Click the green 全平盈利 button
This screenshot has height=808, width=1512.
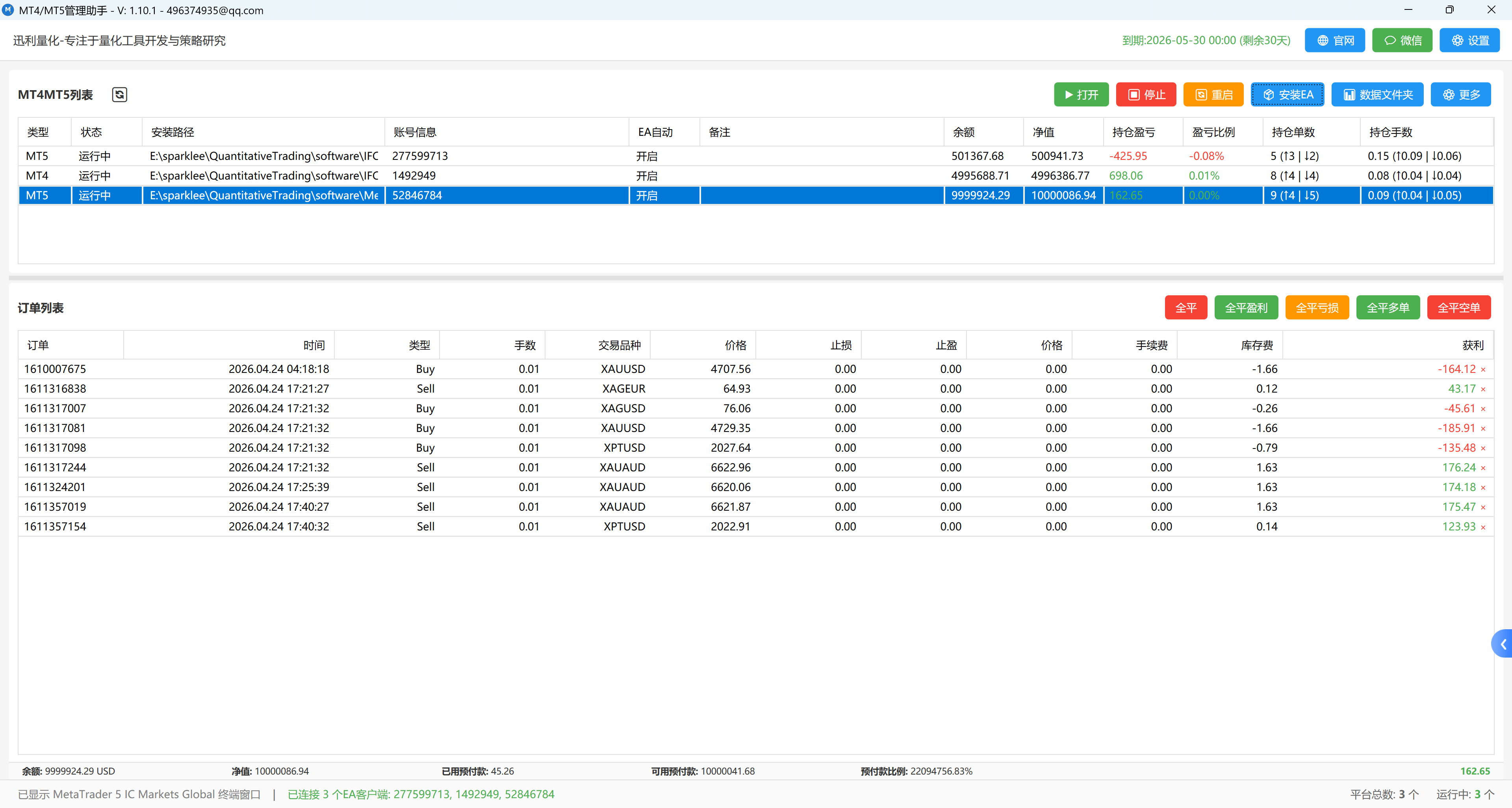(1246, 308)
